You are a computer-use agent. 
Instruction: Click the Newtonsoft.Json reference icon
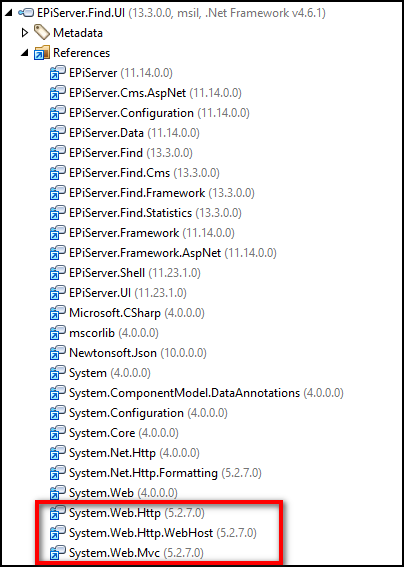[x=58, y=353]
